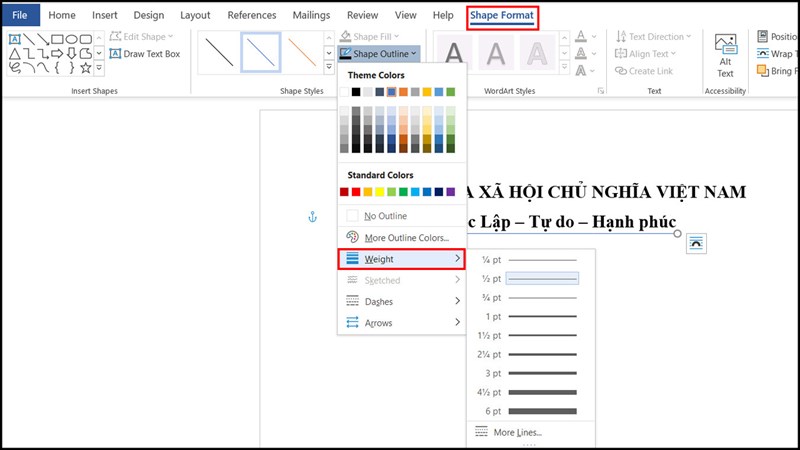Switch to the Insert tab
The width and height of the screenshot is (800, 450).
coord(105,15)
